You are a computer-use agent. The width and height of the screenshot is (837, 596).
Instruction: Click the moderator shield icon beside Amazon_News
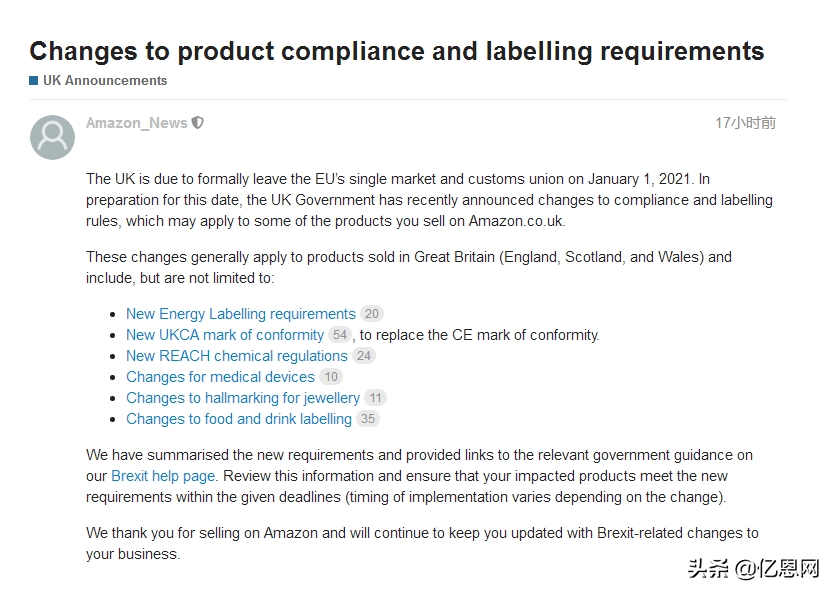[x=198, y=123]
